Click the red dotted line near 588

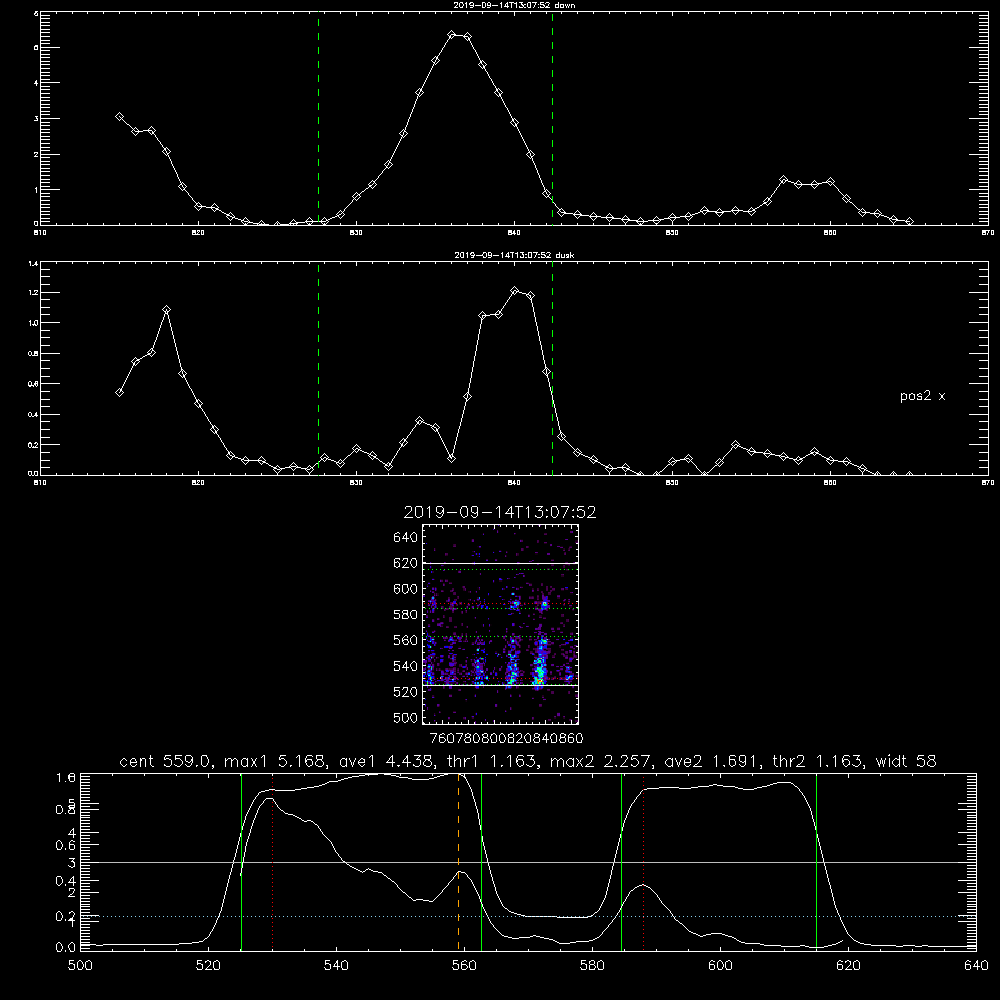[x=643, y=861]
